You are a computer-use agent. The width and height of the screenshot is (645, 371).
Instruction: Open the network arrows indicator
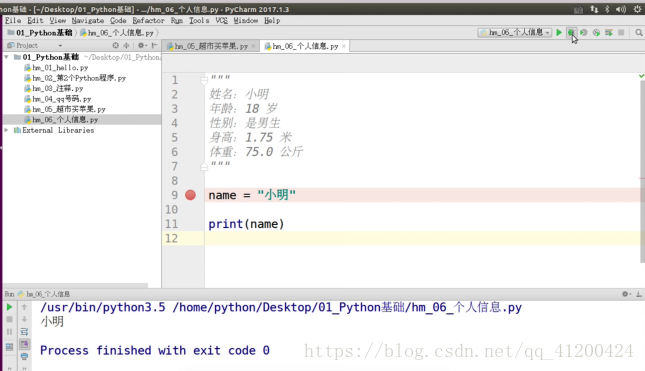coord(594,9)
